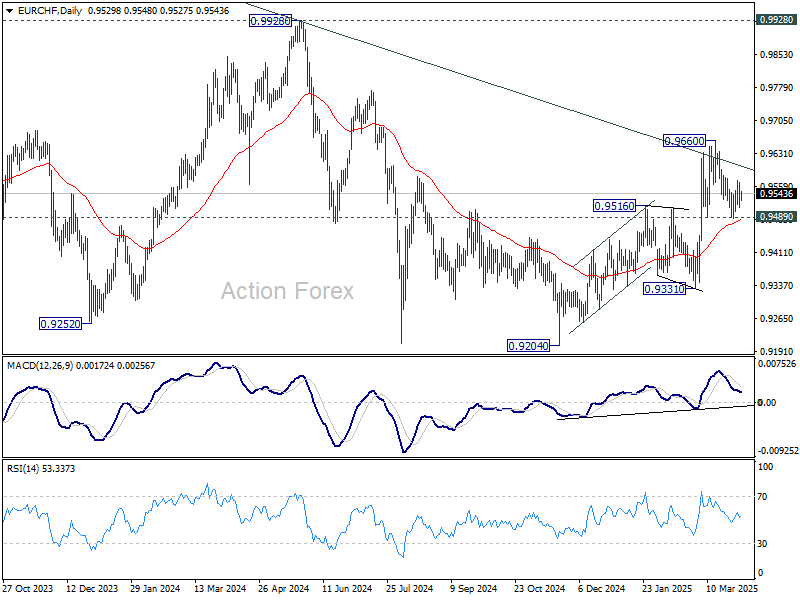Click the 29 Jan 2024 date label
This screenshot has height=600, width=800.
[155, 588]
